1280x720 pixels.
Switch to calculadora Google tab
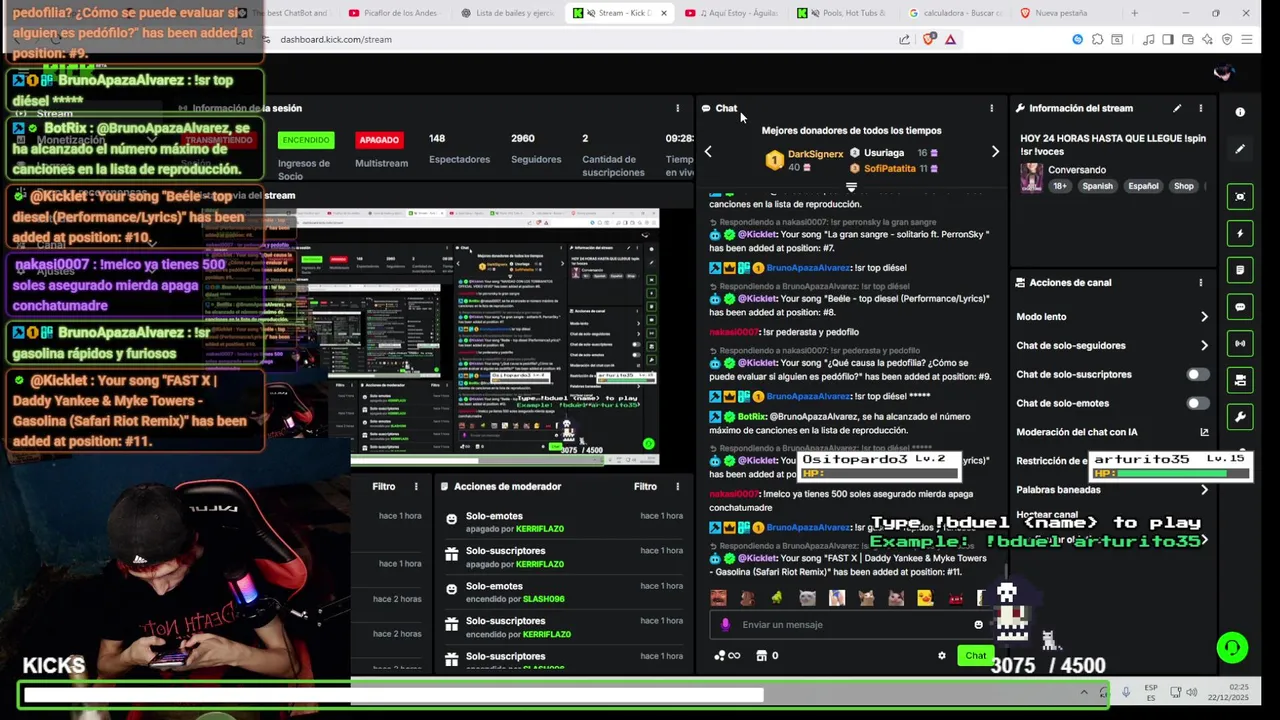coord(955,13)
